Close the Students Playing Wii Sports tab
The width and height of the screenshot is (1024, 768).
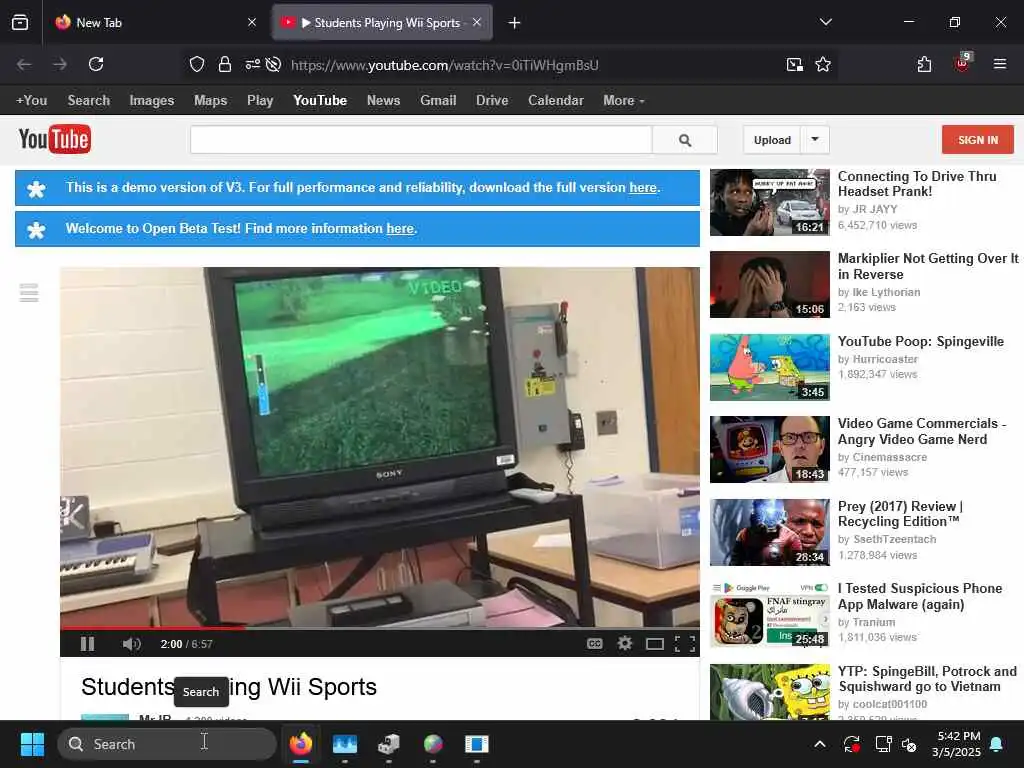point(477,22)
